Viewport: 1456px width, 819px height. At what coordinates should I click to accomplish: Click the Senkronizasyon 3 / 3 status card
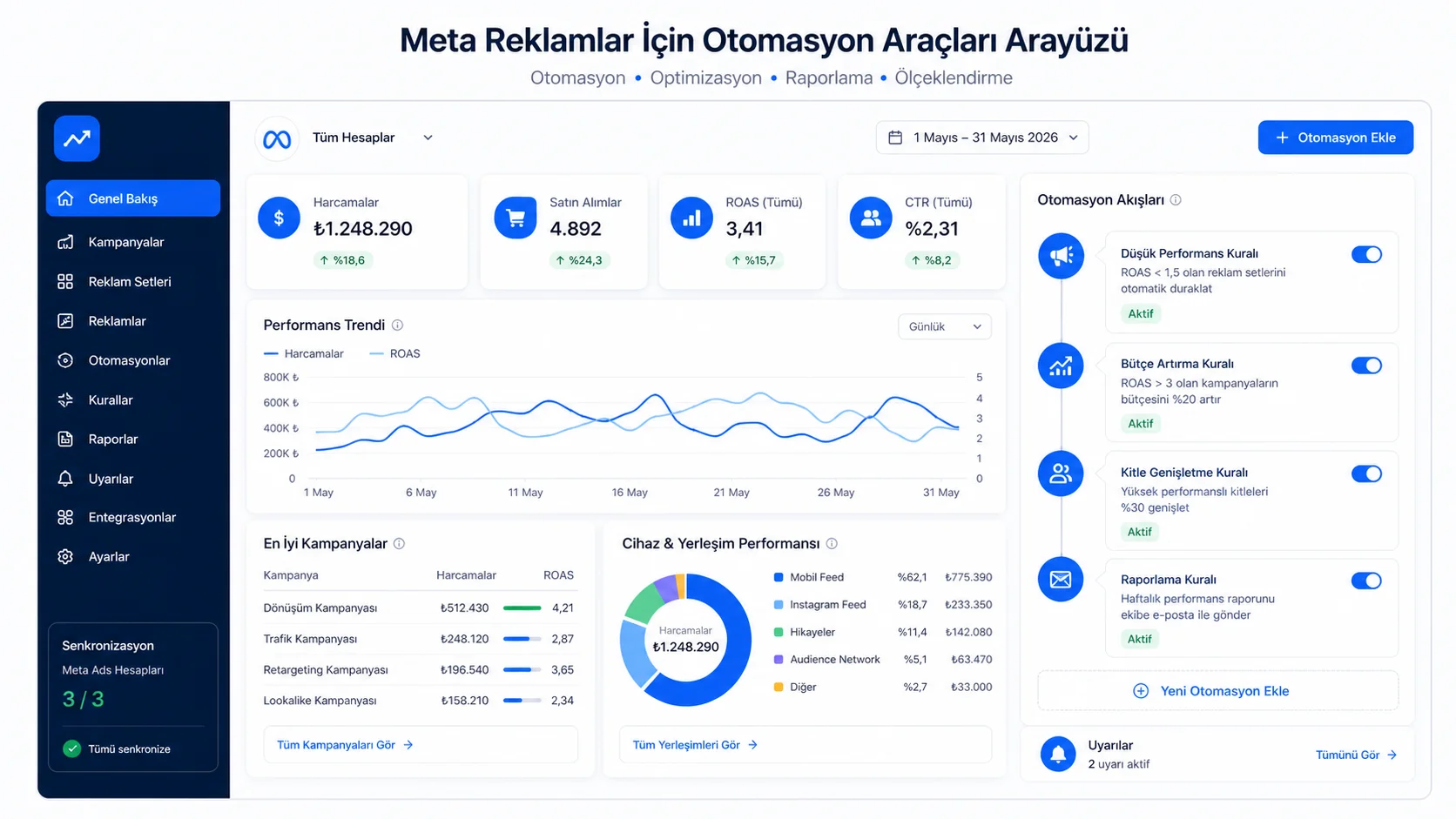133,697
